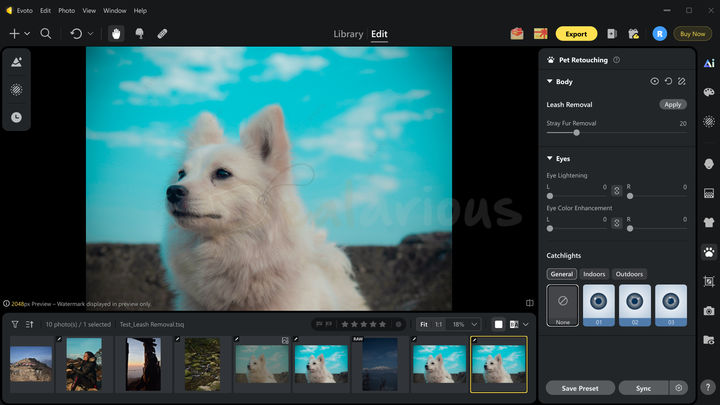Screen dimensions: 720x405
Task: Open the dropdown arrow next to the add button
Action: click(x=27, y=34)
